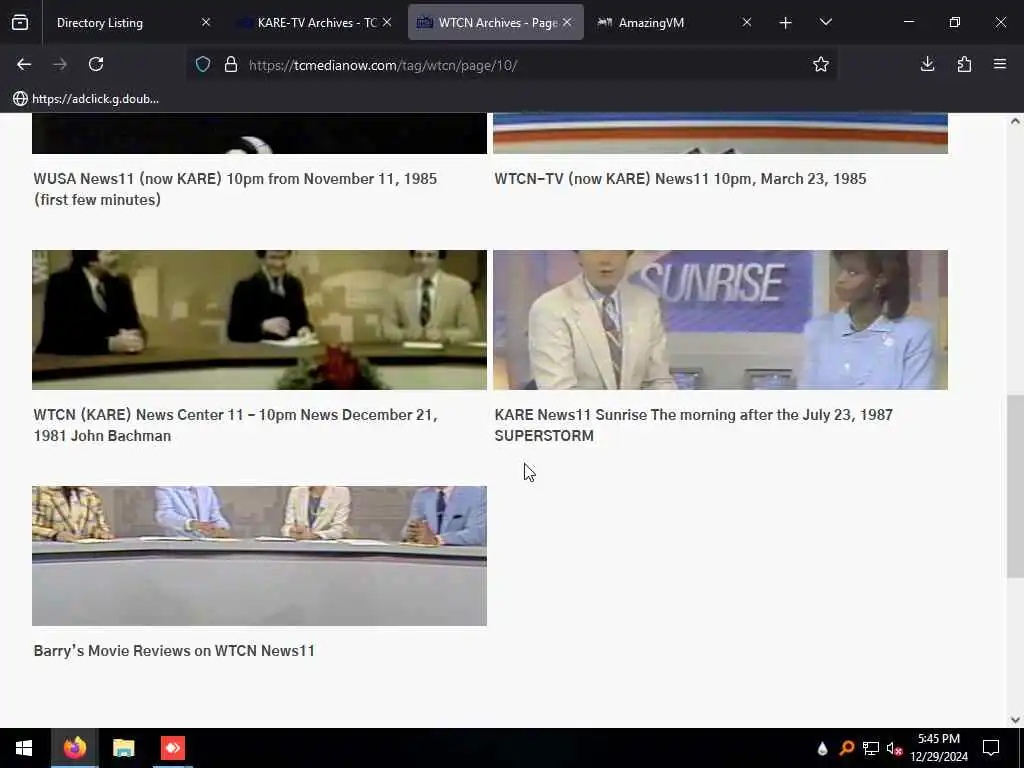This screenshot has height=768, width=1024.
Task: Open Barry's Movie Reviews on WTCN link
Action: click(174, 650)
